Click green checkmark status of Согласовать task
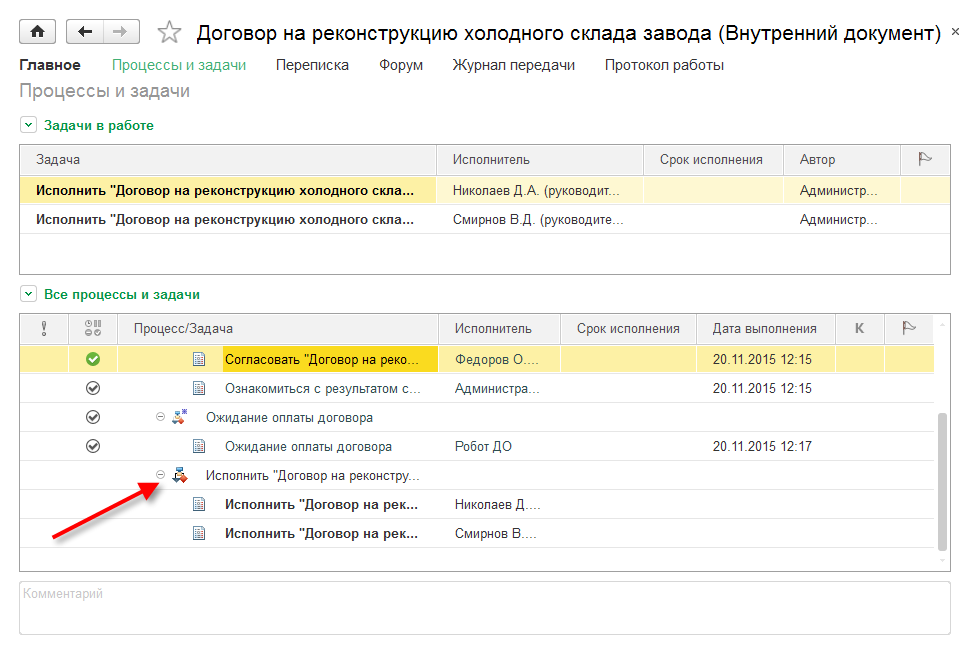Image resolution: width=977 pixels, height=649 pixels. [93, 359]
